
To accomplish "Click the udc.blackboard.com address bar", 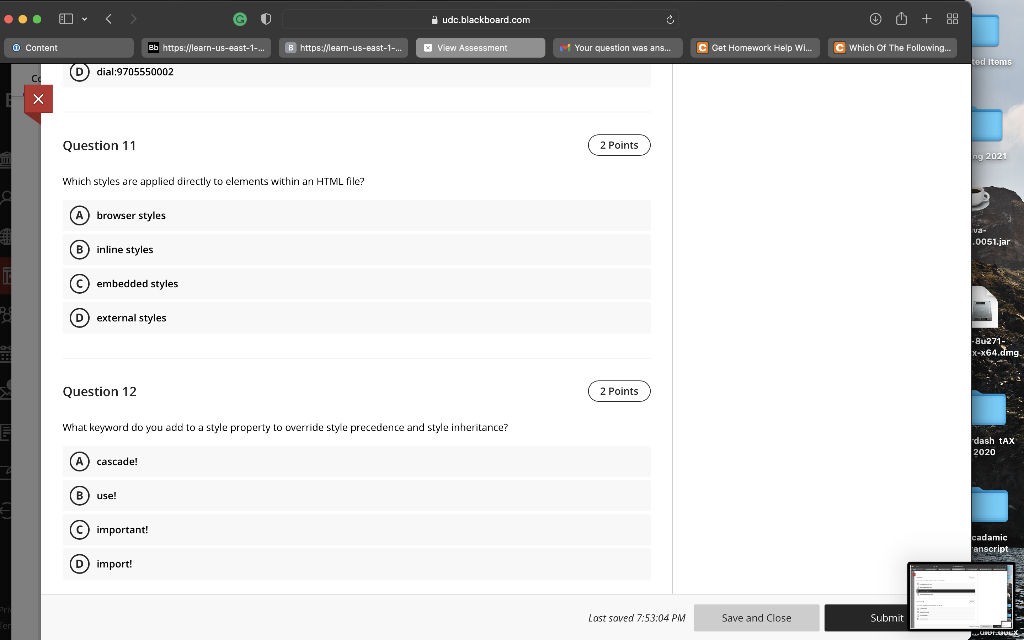I will click(480, 20).
